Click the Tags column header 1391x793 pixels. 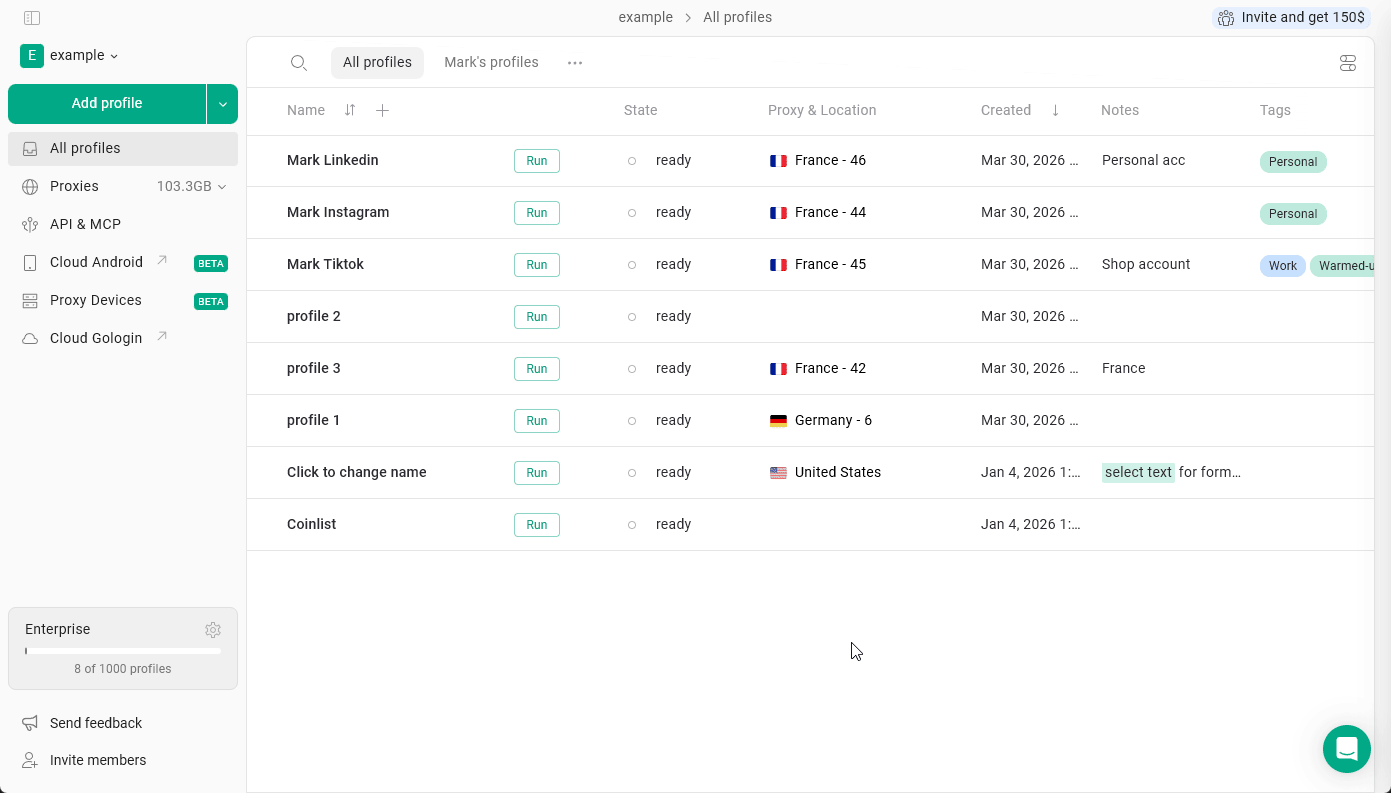tap(1275, 110)
